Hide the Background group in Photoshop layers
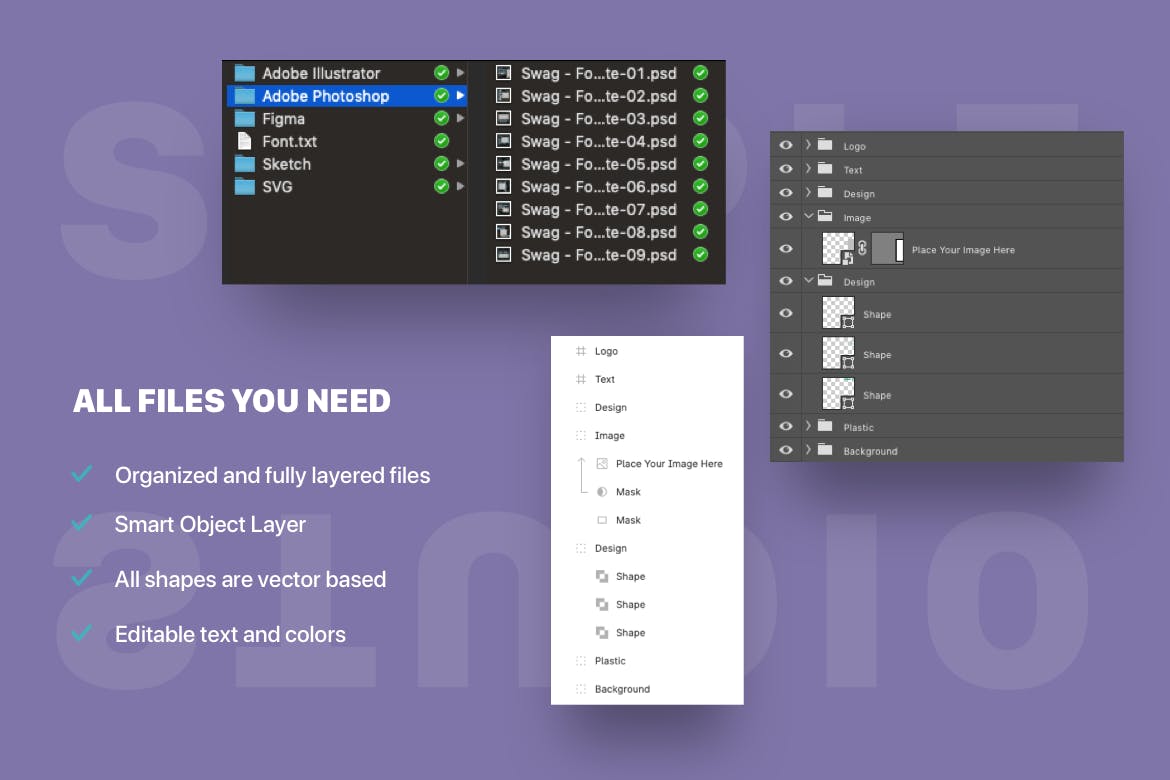The image size is (1170, 780). pyautogui.click(x=786, y=450)
